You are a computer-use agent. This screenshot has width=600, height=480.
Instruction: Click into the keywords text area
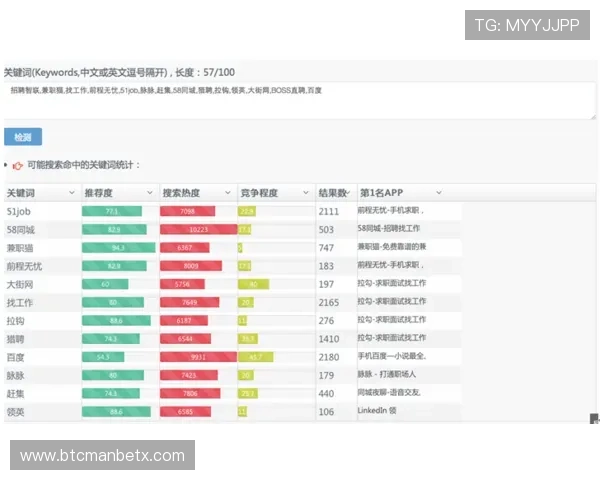coord(300,101)
